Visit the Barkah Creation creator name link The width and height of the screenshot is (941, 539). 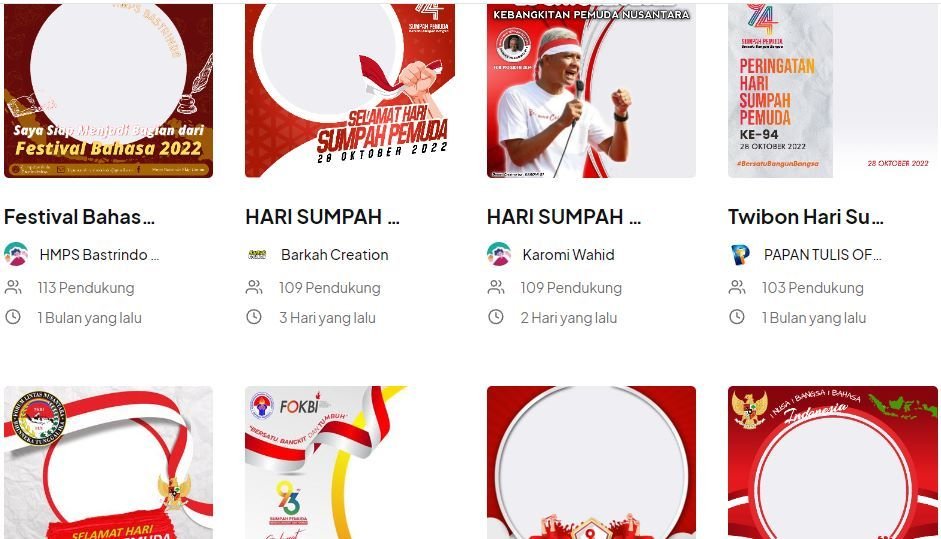point(334,254)
